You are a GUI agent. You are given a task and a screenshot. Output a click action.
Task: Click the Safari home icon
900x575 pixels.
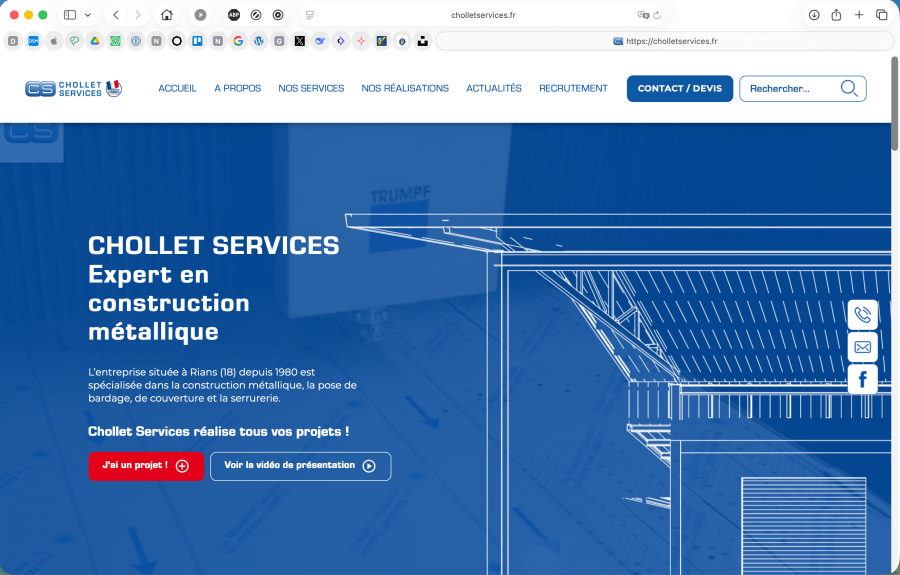167,15
